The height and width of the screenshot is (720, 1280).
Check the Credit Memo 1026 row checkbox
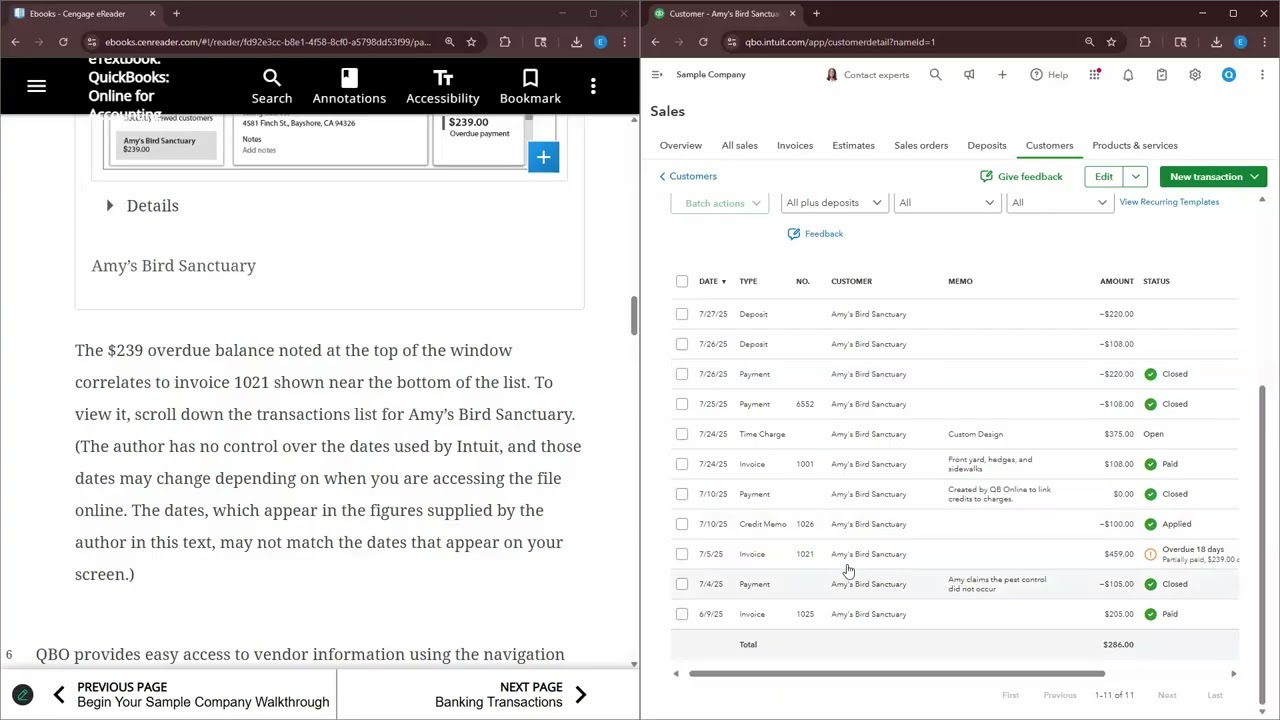pos(682,524)
